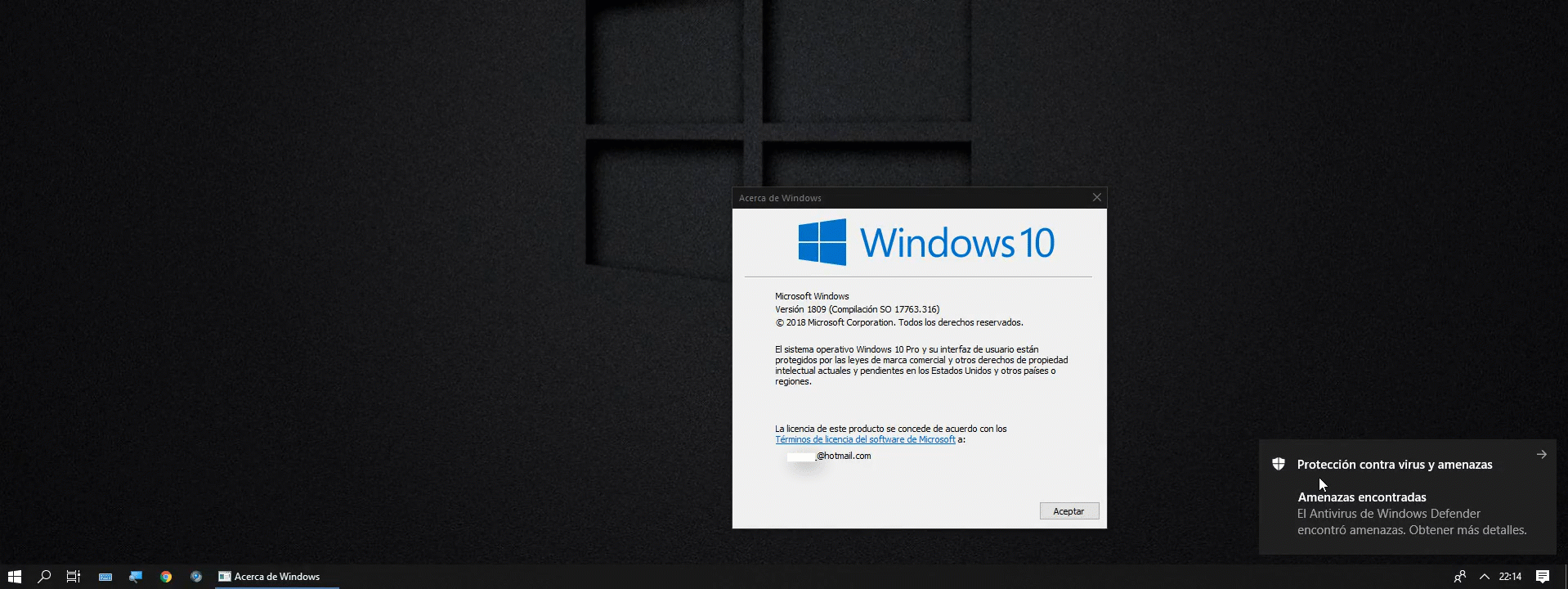
Task: Click the Defender shield notification icon
Action: [1279, 464]
